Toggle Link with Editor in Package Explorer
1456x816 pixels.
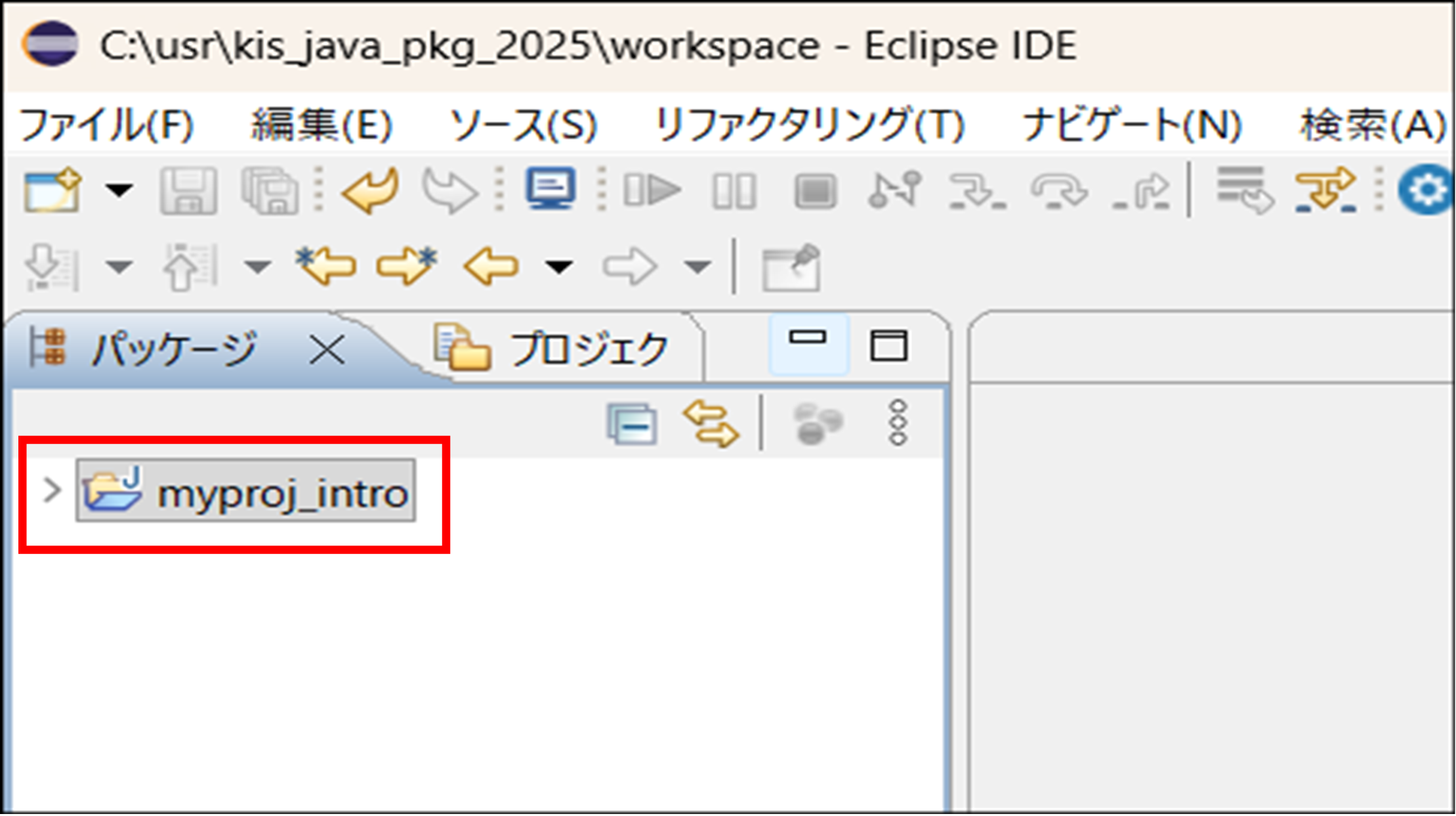711,424
